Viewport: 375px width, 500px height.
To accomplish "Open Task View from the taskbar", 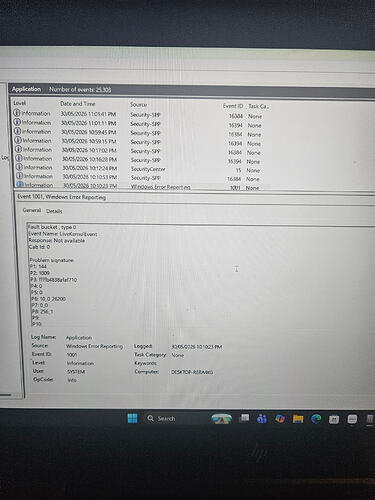I will click(x=244, y=418).
